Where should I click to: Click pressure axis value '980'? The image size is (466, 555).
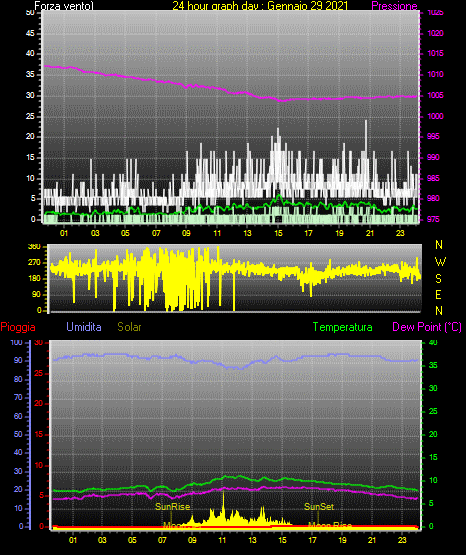pyautogui.click(x=433, y=198)
